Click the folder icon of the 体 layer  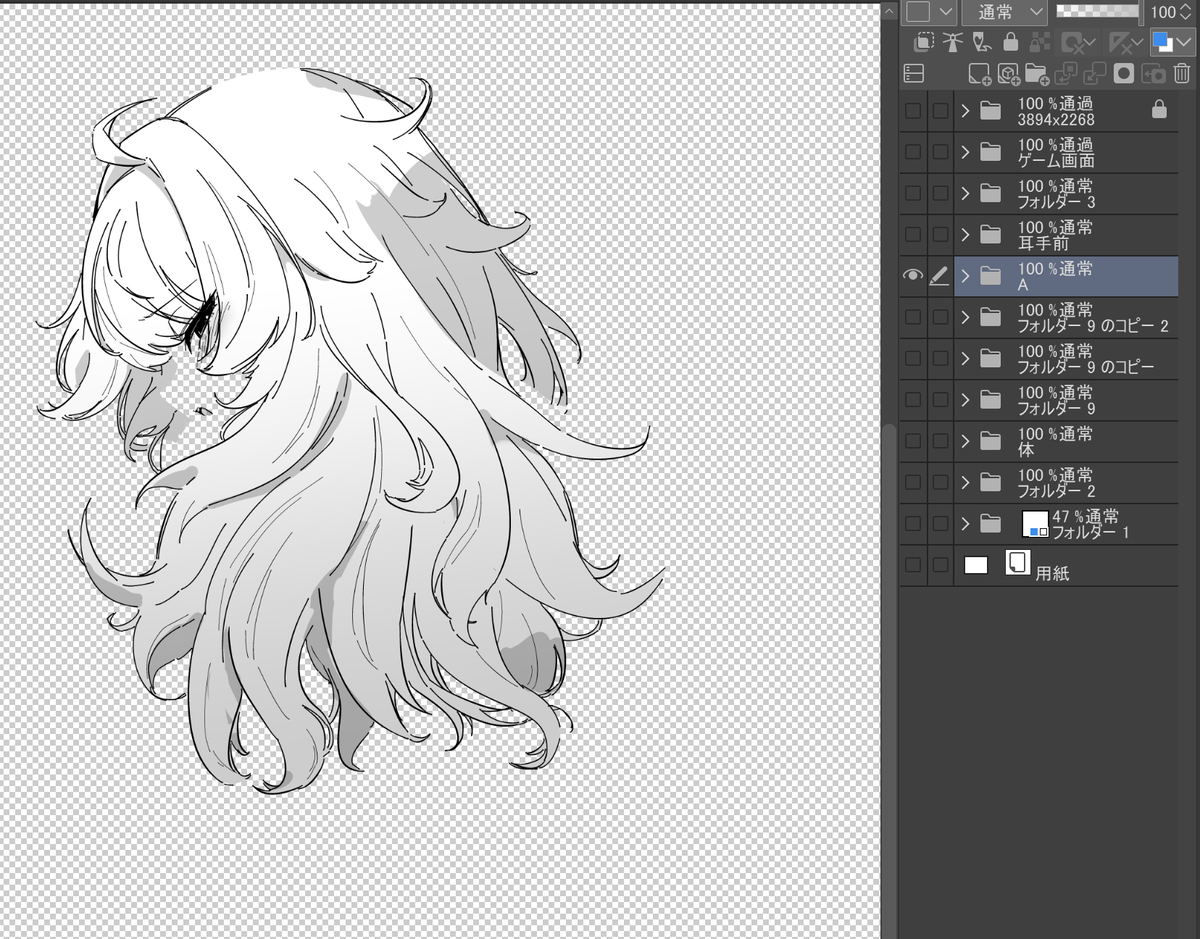point(990,441)
